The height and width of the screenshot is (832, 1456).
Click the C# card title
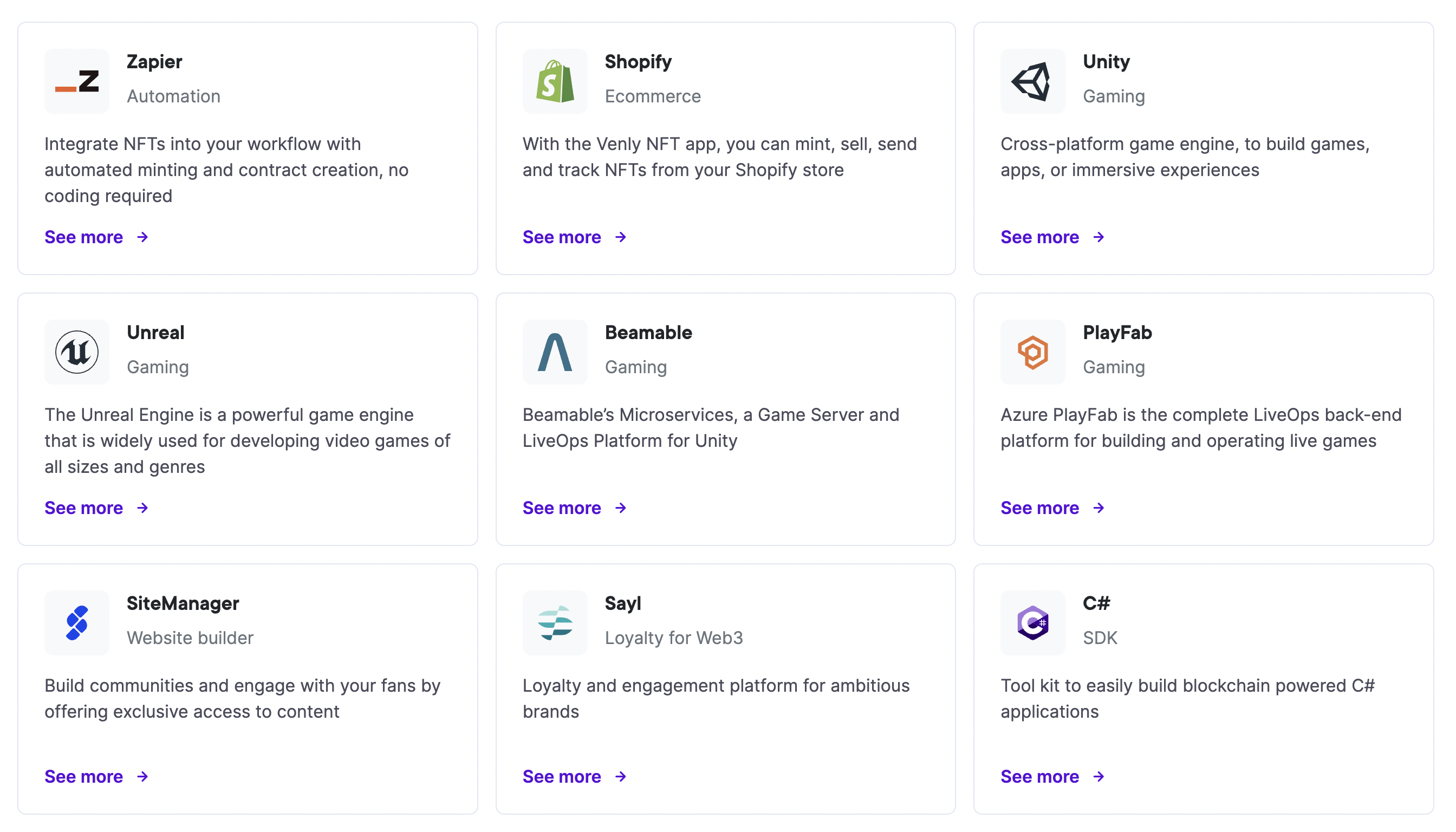(1096, 603)
